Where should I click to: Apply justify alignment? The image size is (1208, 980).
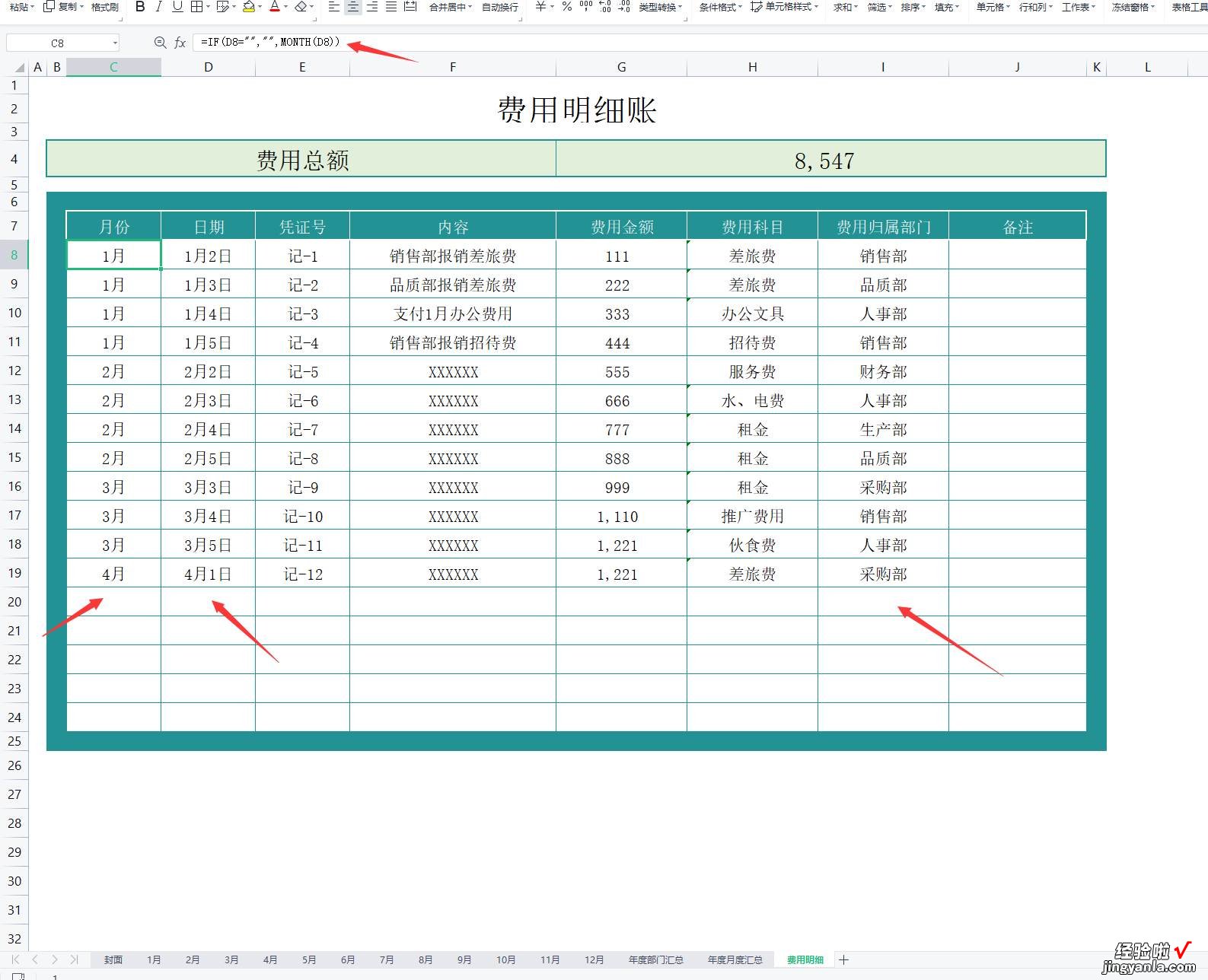click(391, 7)
